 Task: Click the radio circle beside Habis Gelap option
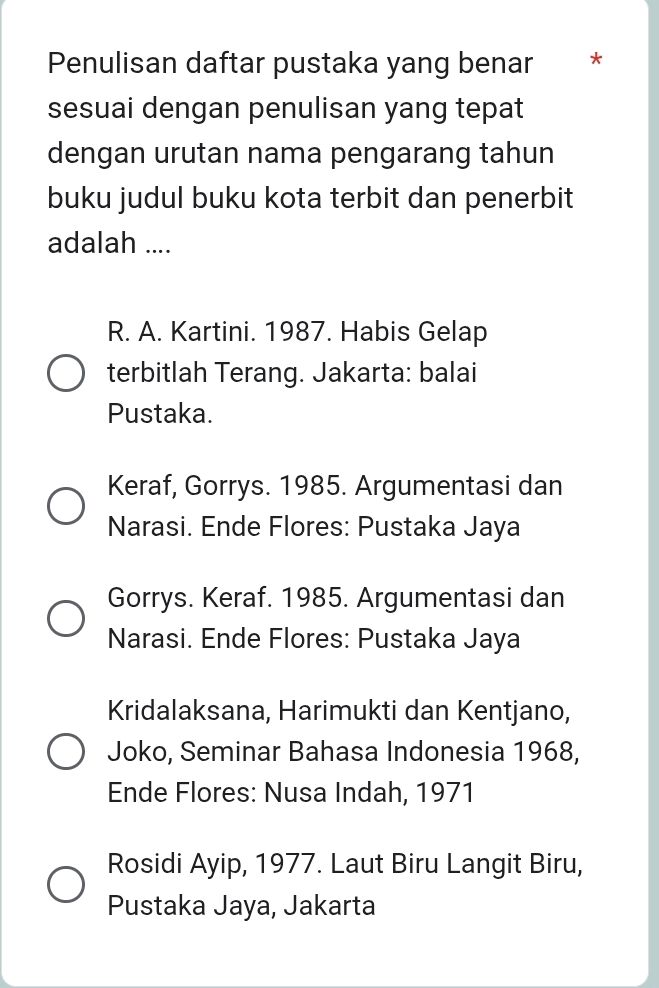pos(66,373)
